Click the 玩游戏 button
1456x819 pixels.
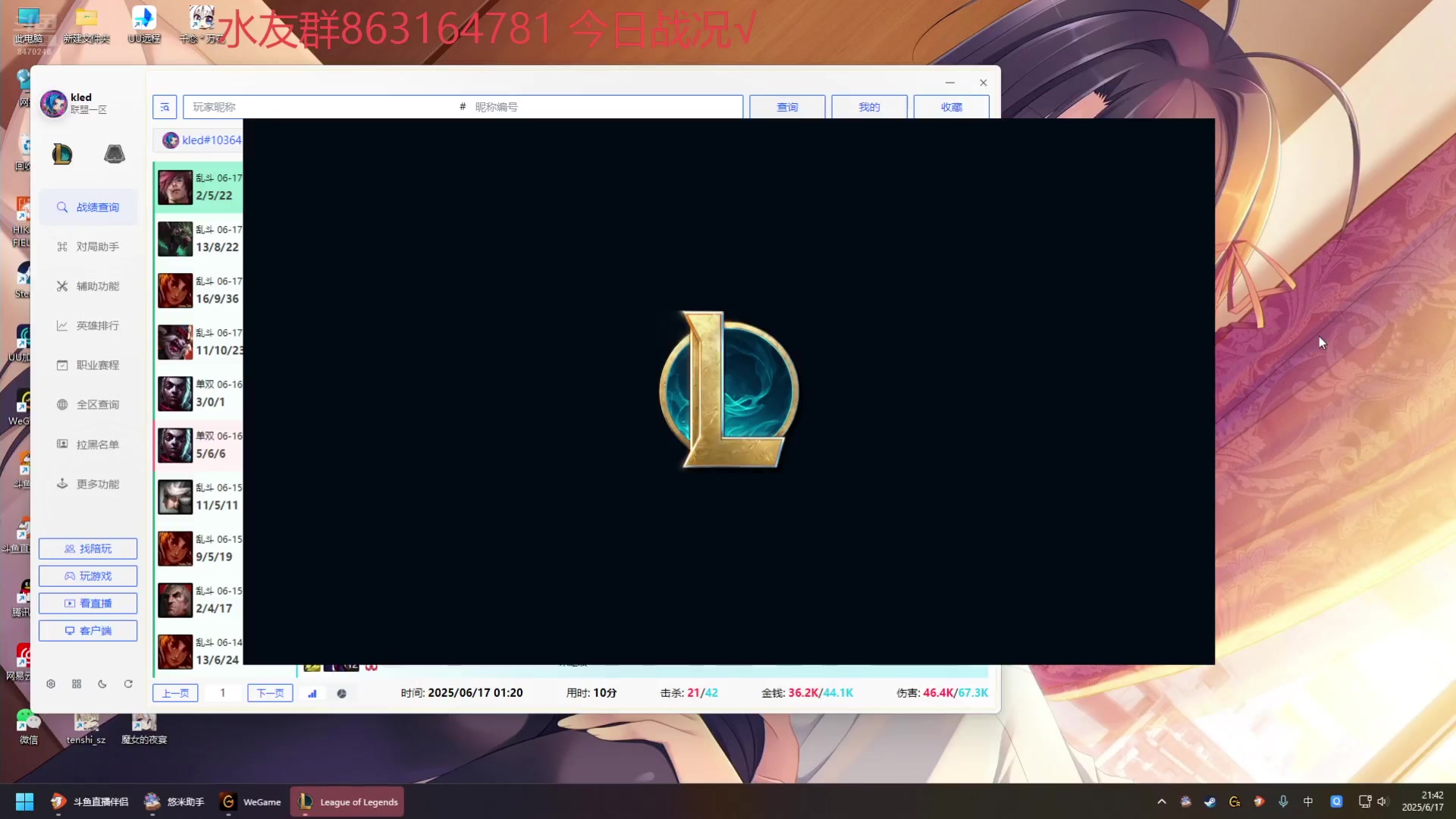(x=88, y=576)
